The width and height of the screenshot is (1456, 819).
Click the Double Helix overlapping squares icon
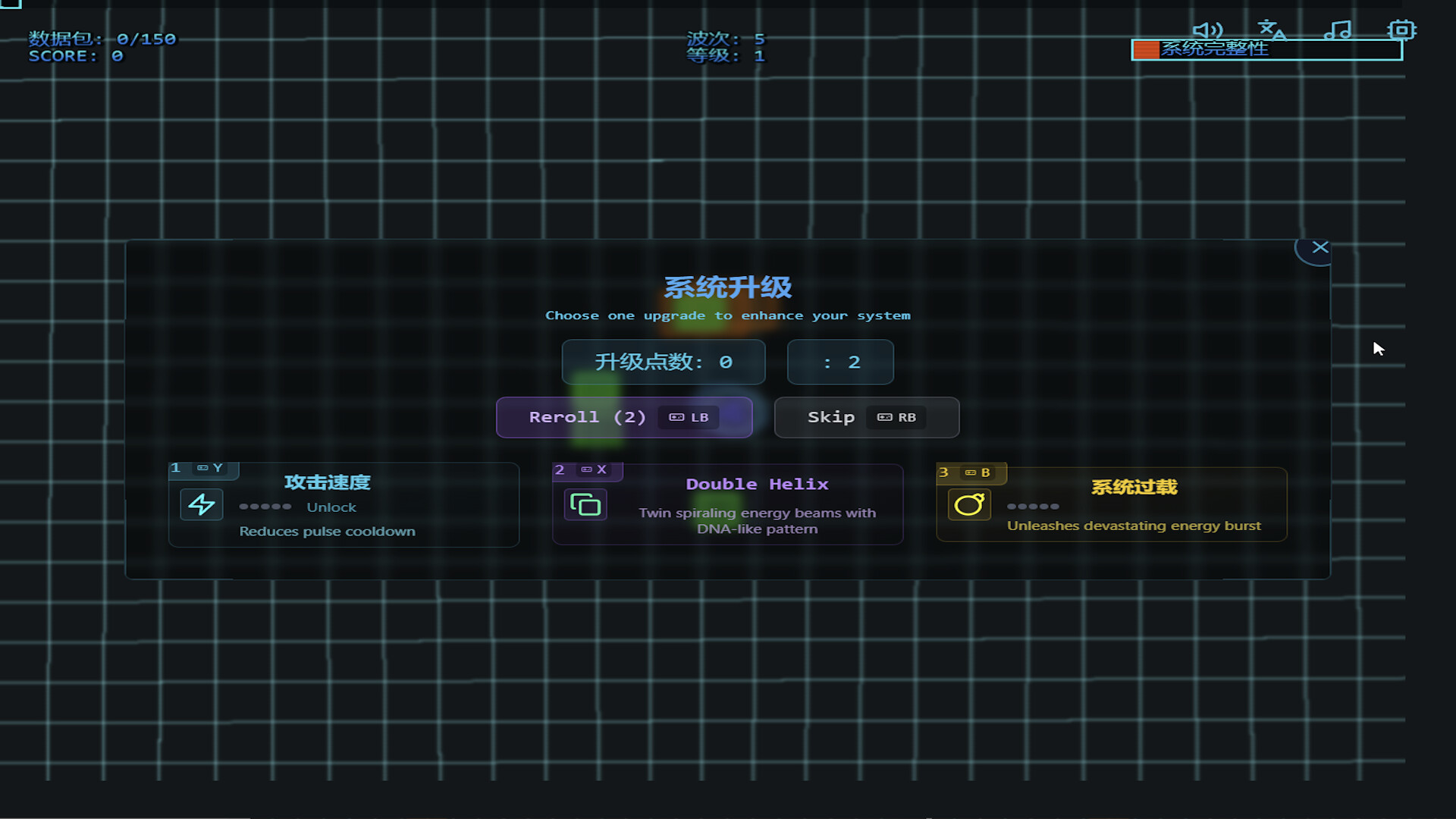pos(585,505)
